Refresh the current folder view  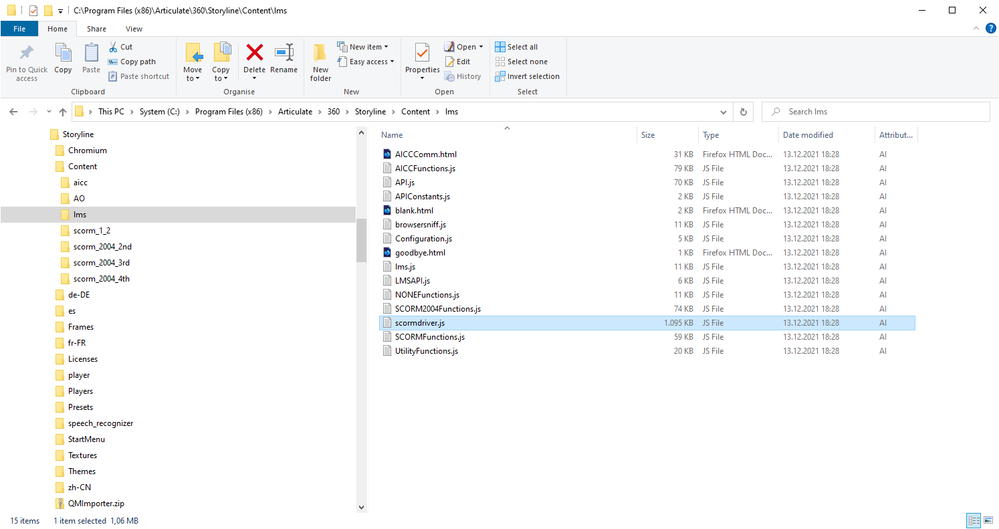coord(742,112)
